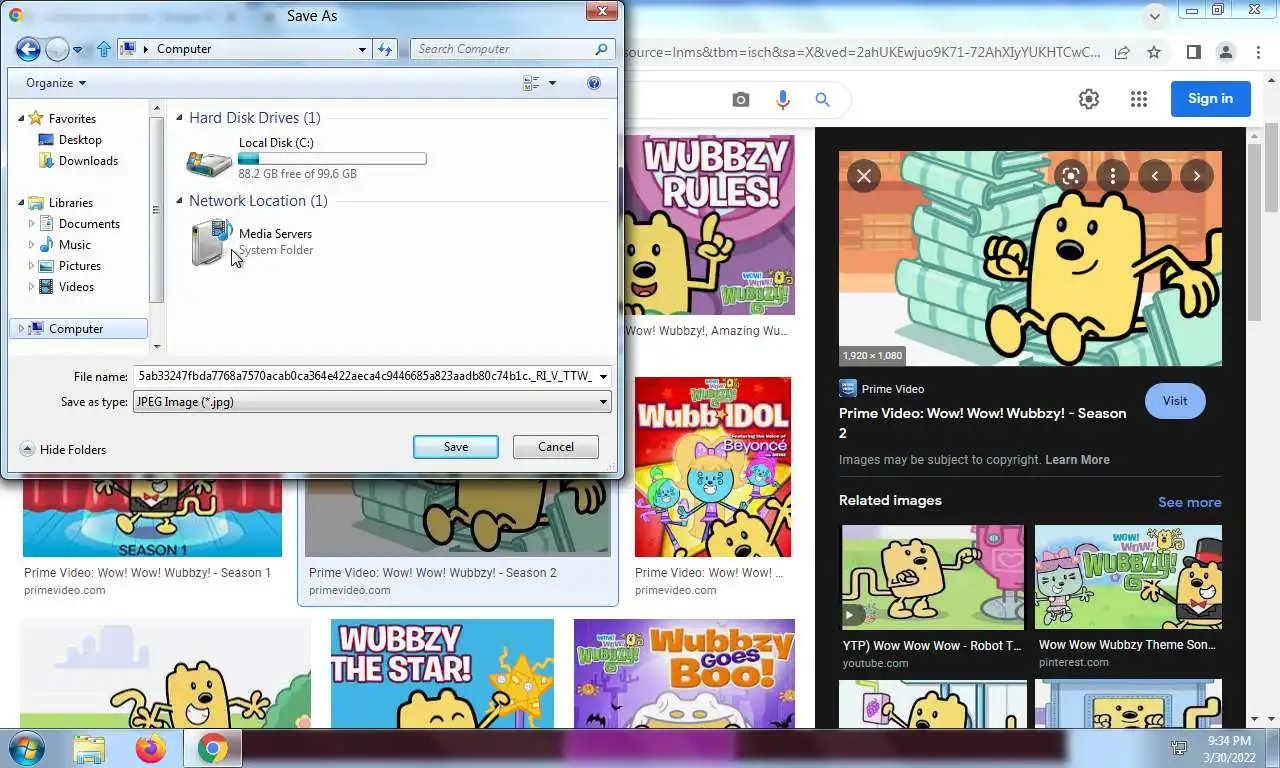Bookmark this page with star icon
The height and width of the screenshot is (768, 1280).
[x=1154, y=52]
